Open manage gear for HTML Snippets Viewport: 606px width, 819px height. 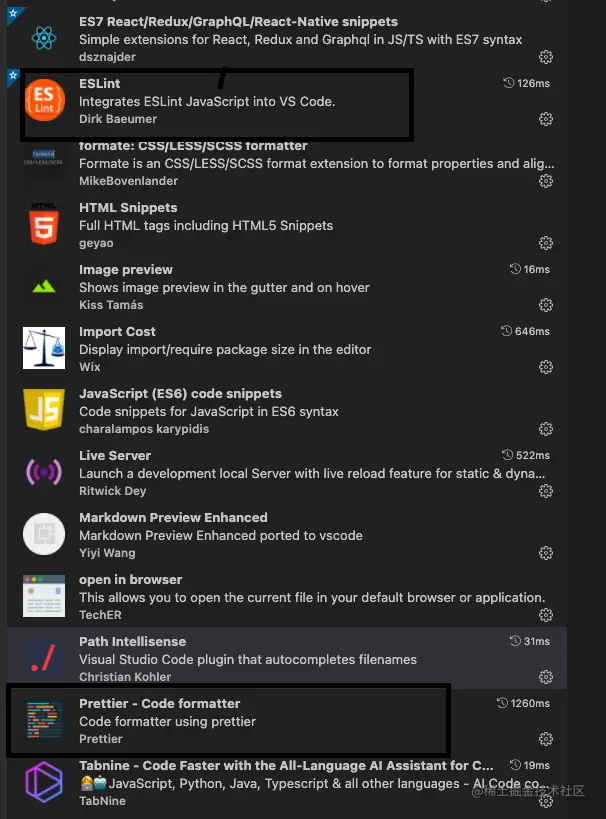(546, 243)
